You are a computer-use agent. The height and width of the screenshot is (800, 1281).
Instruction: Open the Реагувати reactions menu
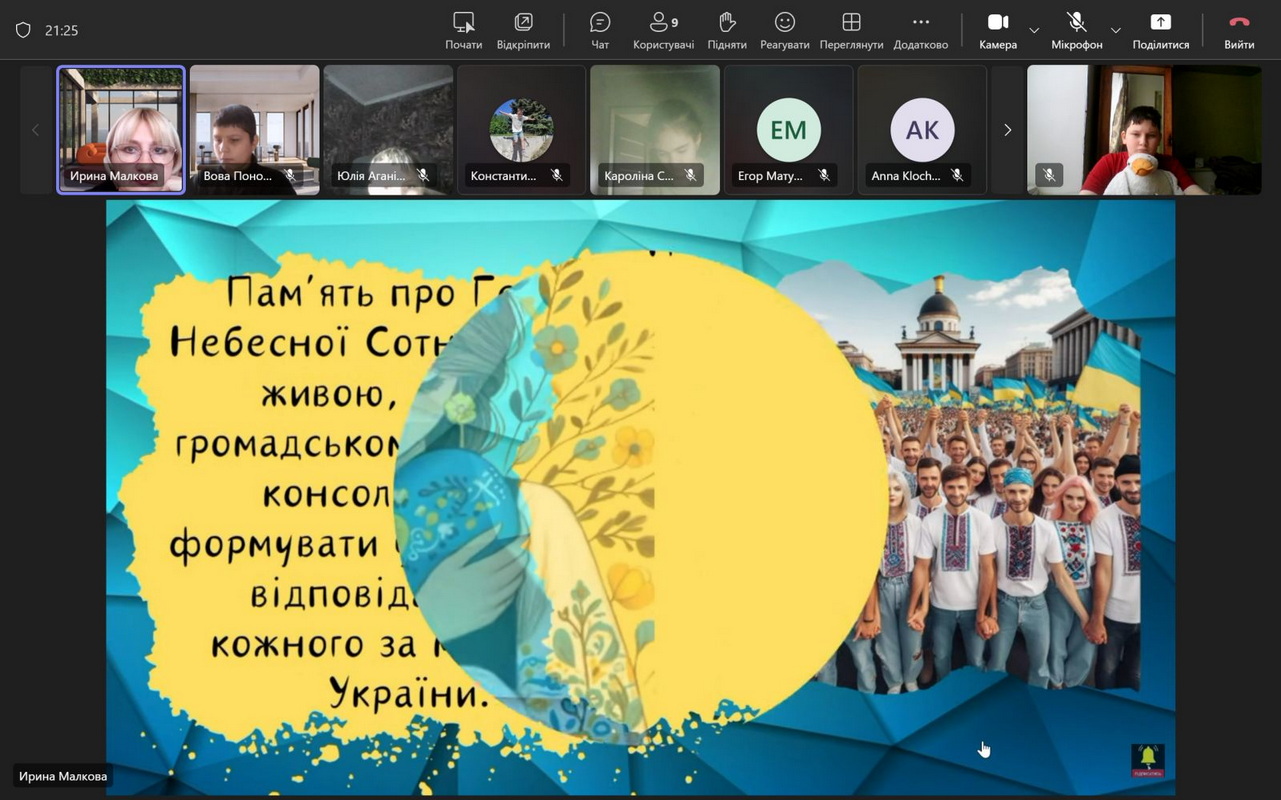tap(785, 30)
